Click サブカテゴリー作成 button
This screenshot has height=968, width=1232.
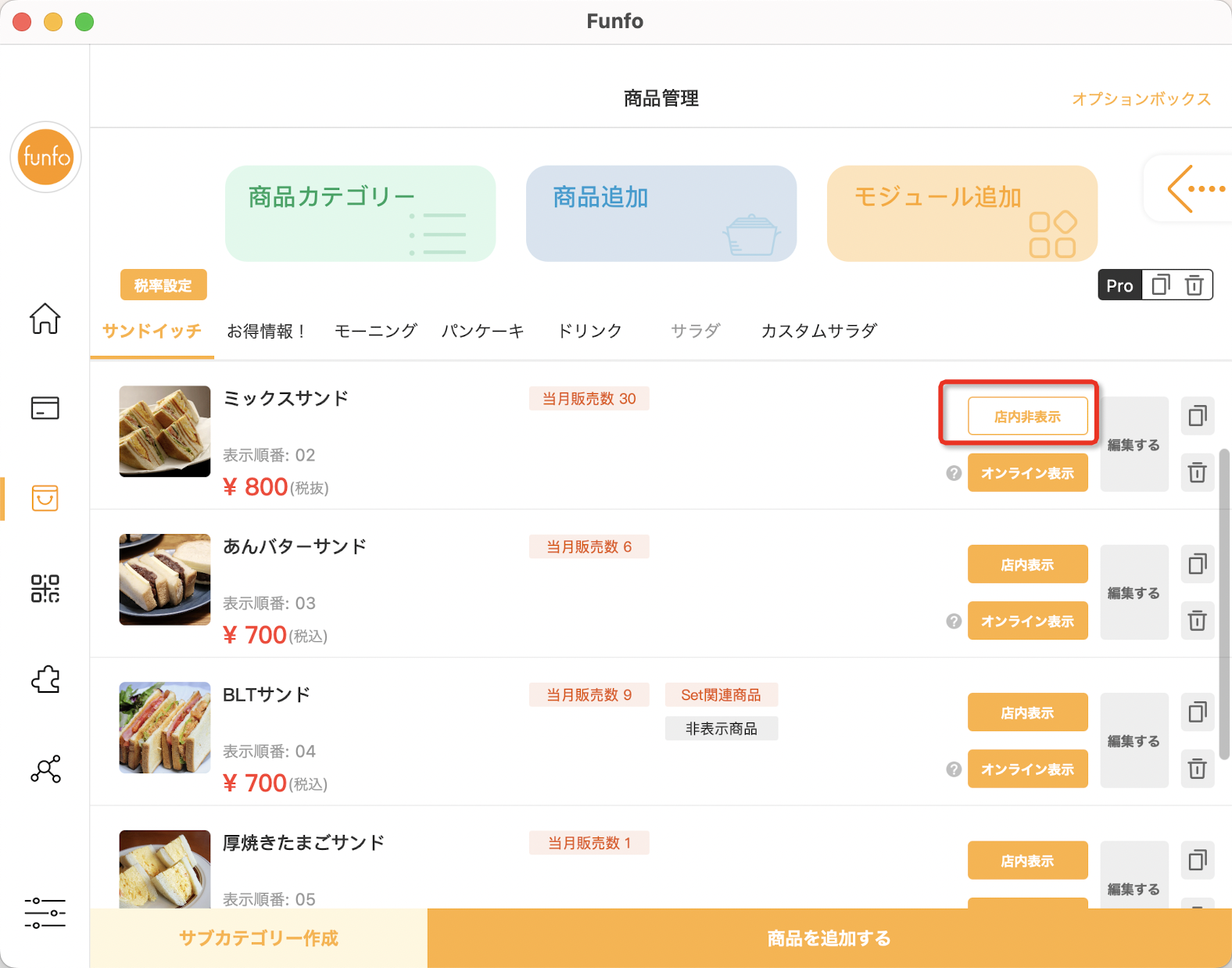click(x=259, y=938)
